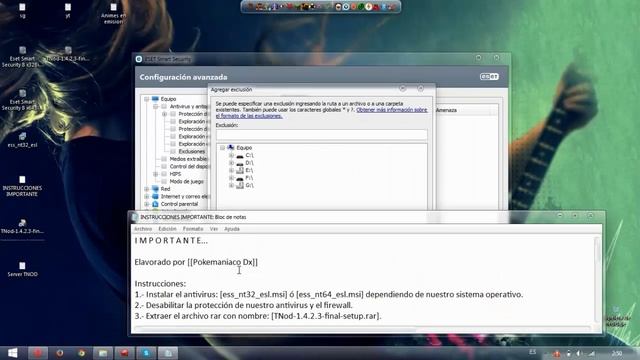The height and width of the screenshot is (360, 640).
Task: Click the taskbar clock
Action: [x=617, y=353]
